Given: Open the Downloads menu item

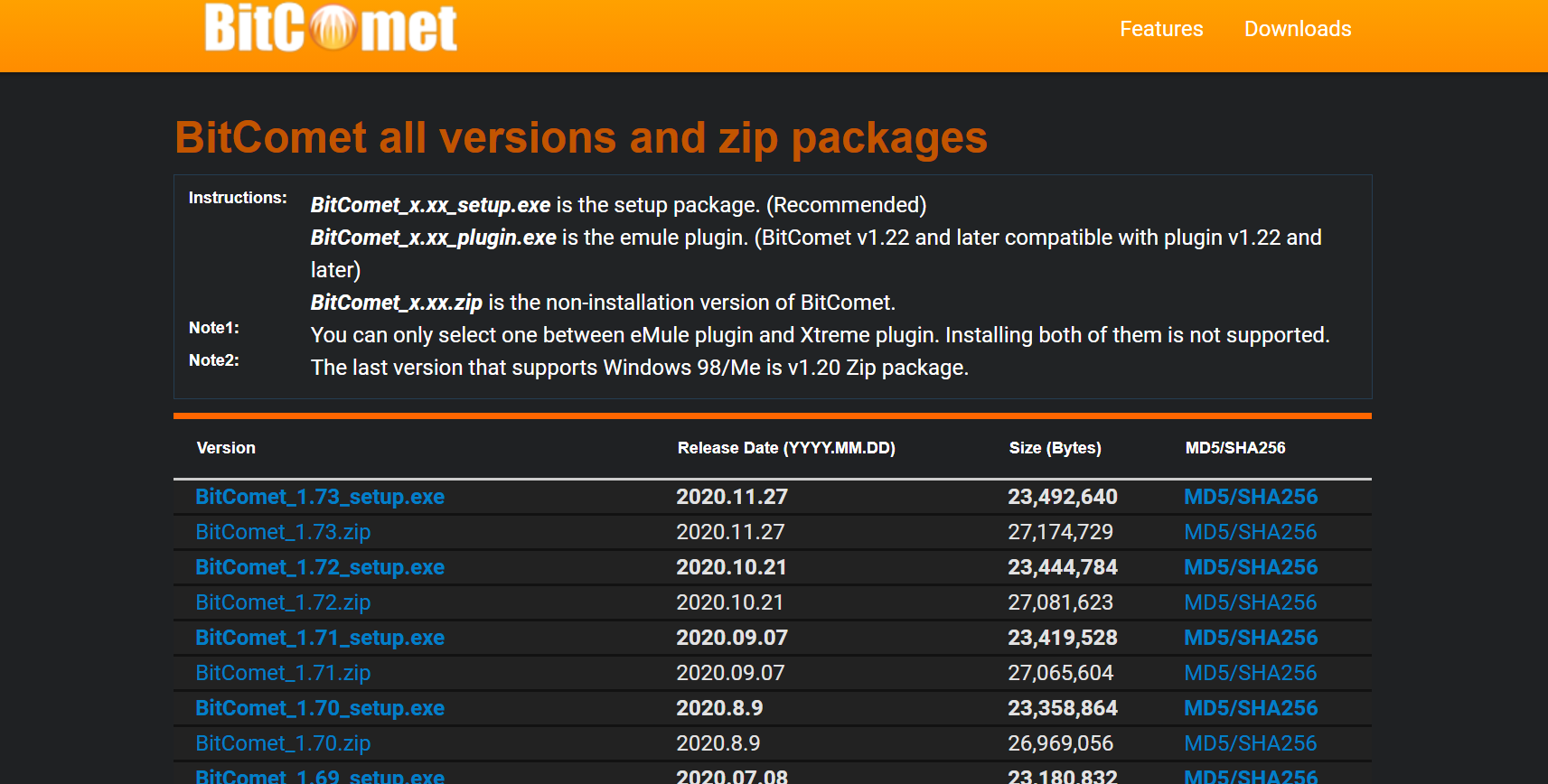Looking at the screenshot, I should click(x=1298, y=29).
